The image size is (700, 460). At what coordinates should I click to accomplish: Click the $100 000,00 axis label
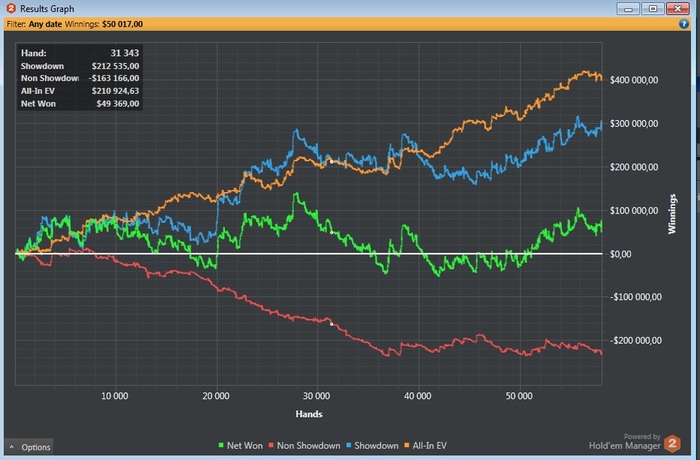(x=634, y=211)
